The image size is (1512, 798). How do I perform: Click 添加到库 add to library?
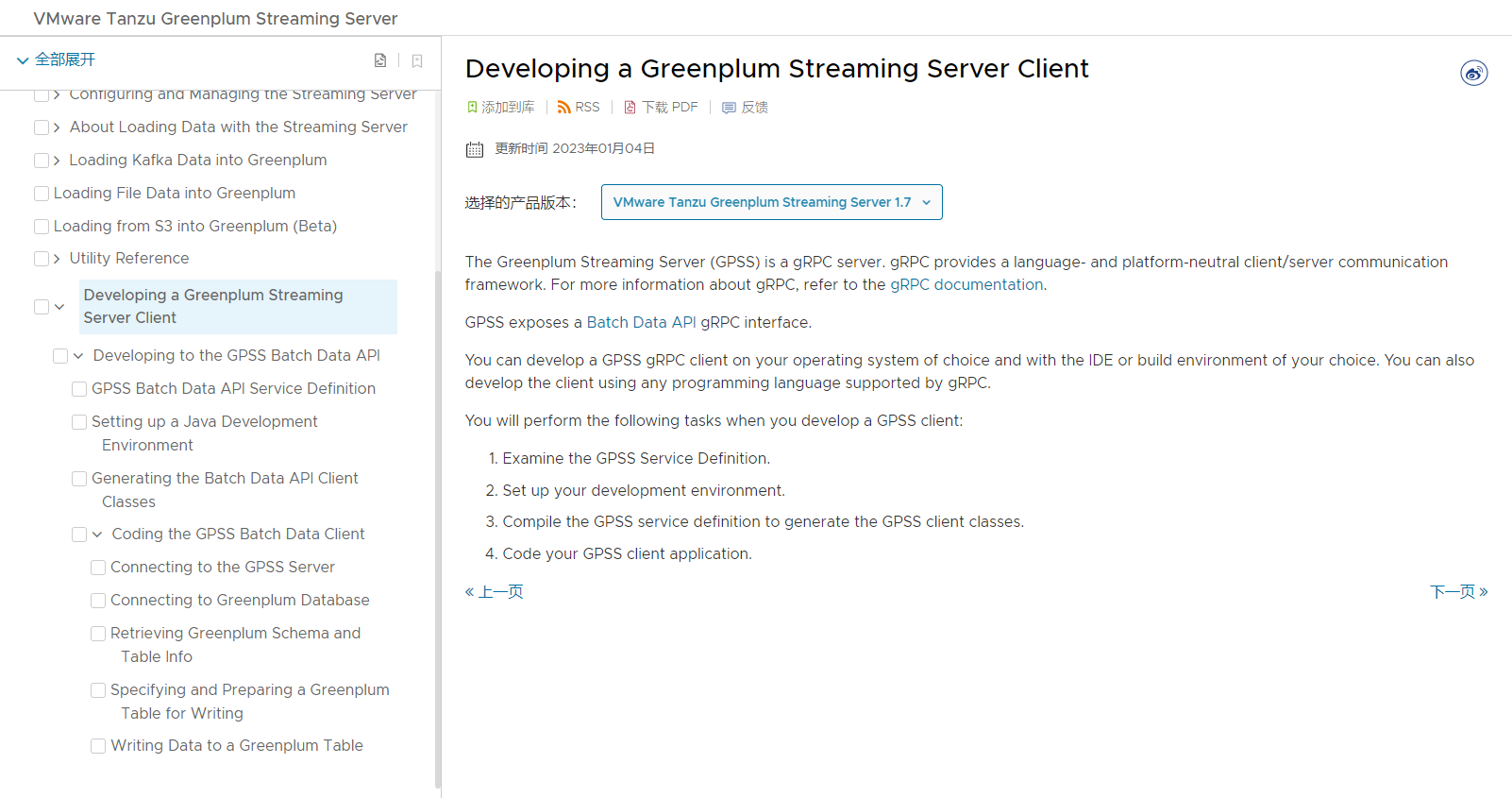tap(508, 108)
